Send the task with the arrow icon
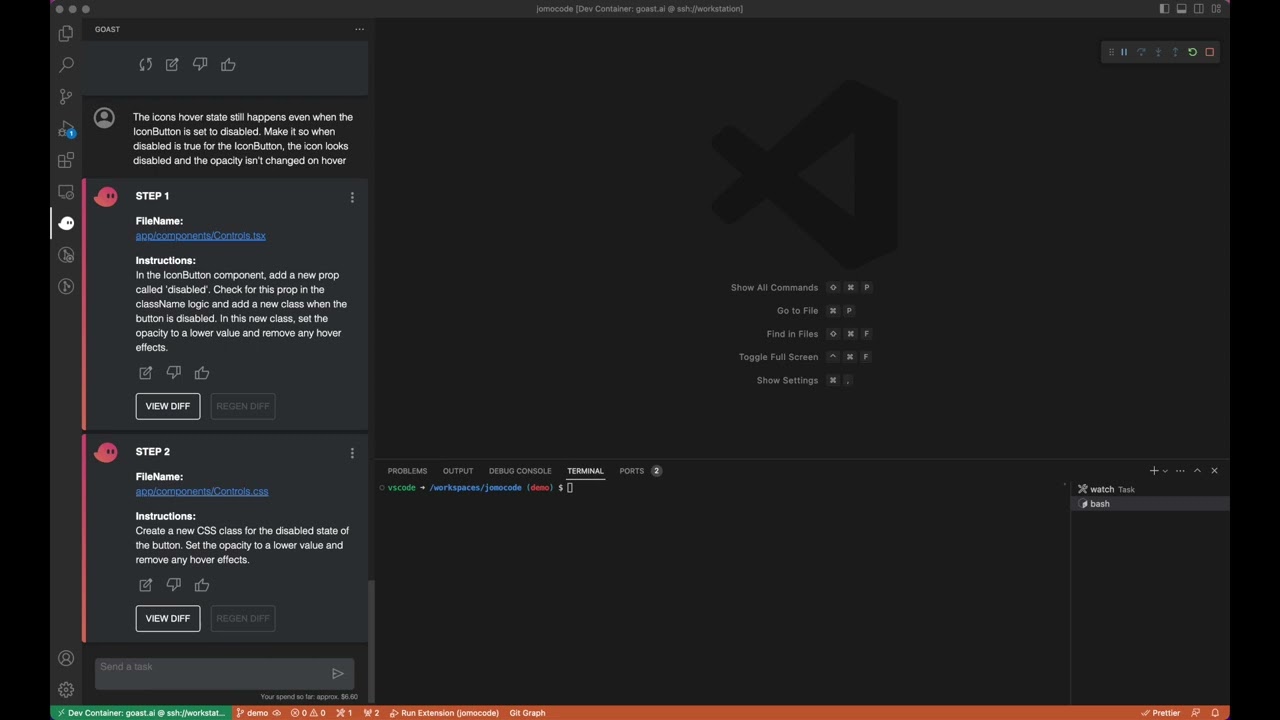Image resolution: width=1280 pixels, height=720 pixels. tap(338, 673)
